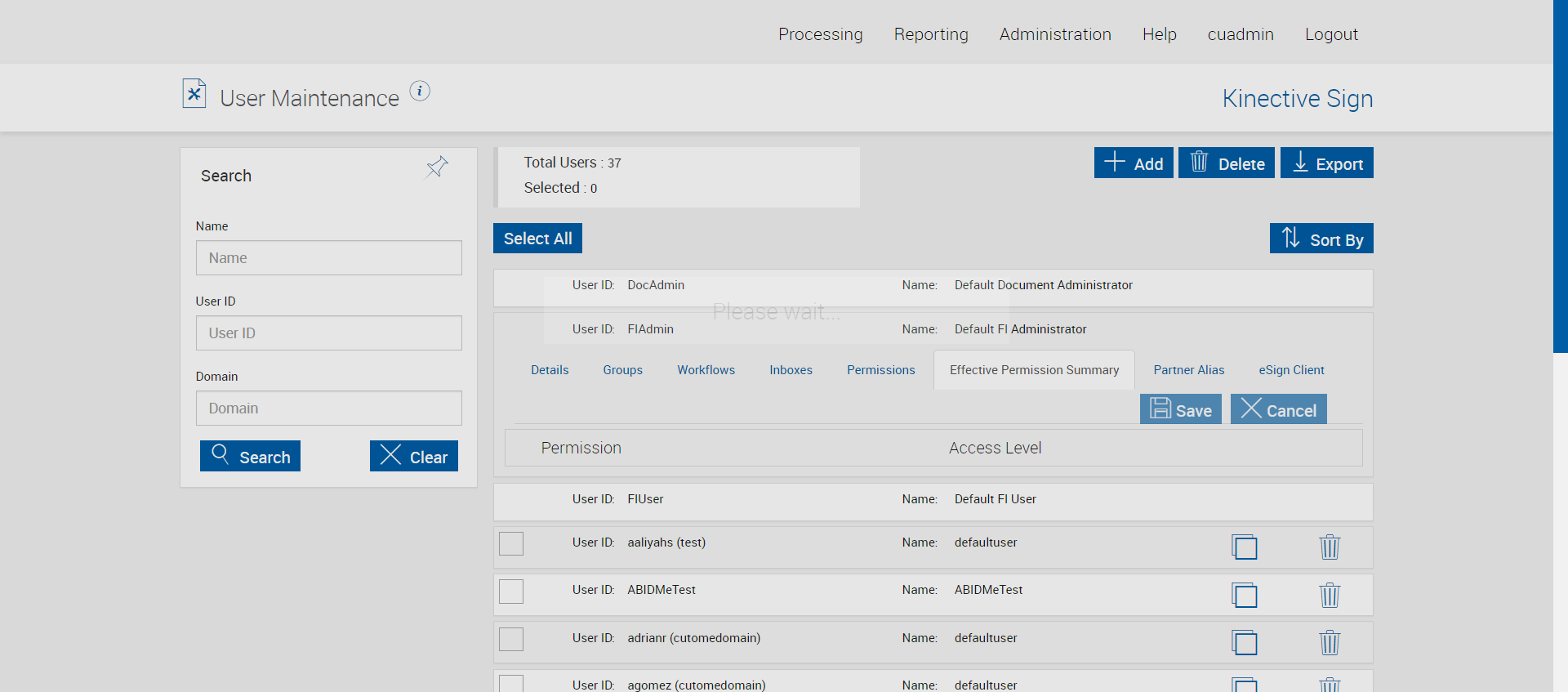1568x692 pixels.
Task: Switch to the Permissions tab
Action: point(880,370)
